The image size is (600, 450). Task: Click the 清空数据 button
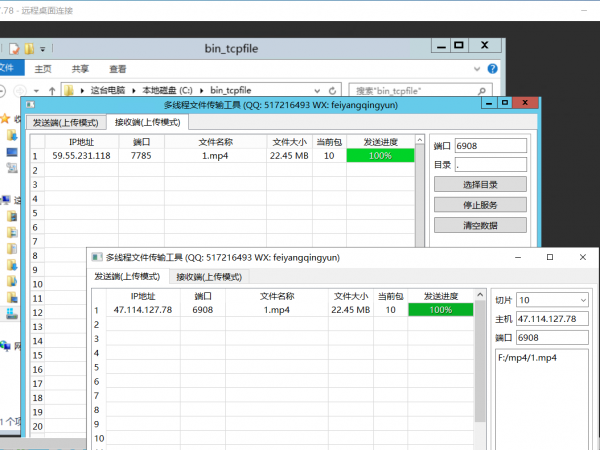coord(480,224)
